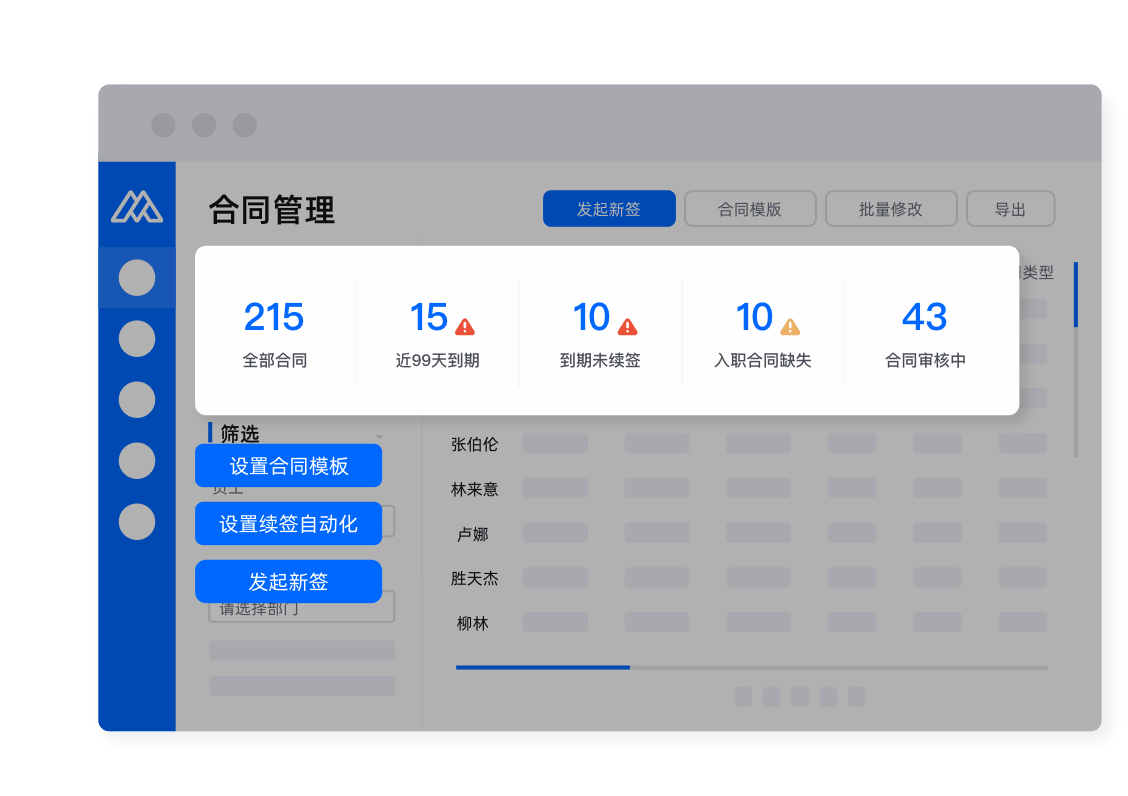Screen dimensions: 1128x796
Task: Open the 合同模版 button
Action: tap(750, 209)
